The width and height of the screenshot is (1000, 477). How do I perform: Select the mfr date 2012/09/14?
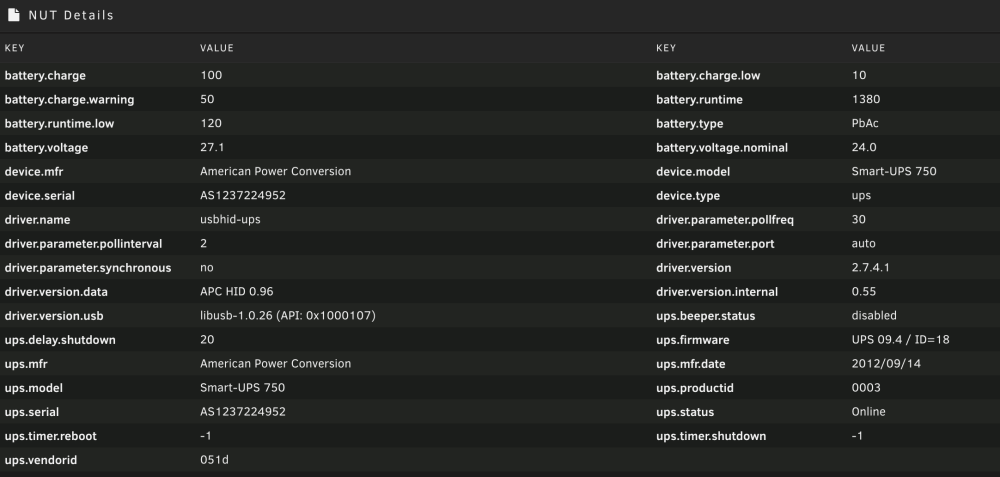[x=886, y=363]
